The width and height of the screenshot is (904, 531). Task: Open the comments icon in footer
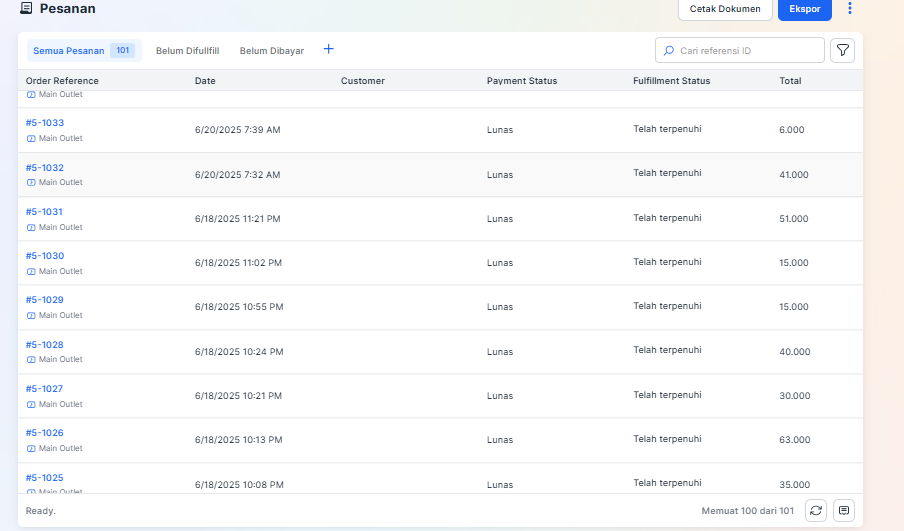844,510
